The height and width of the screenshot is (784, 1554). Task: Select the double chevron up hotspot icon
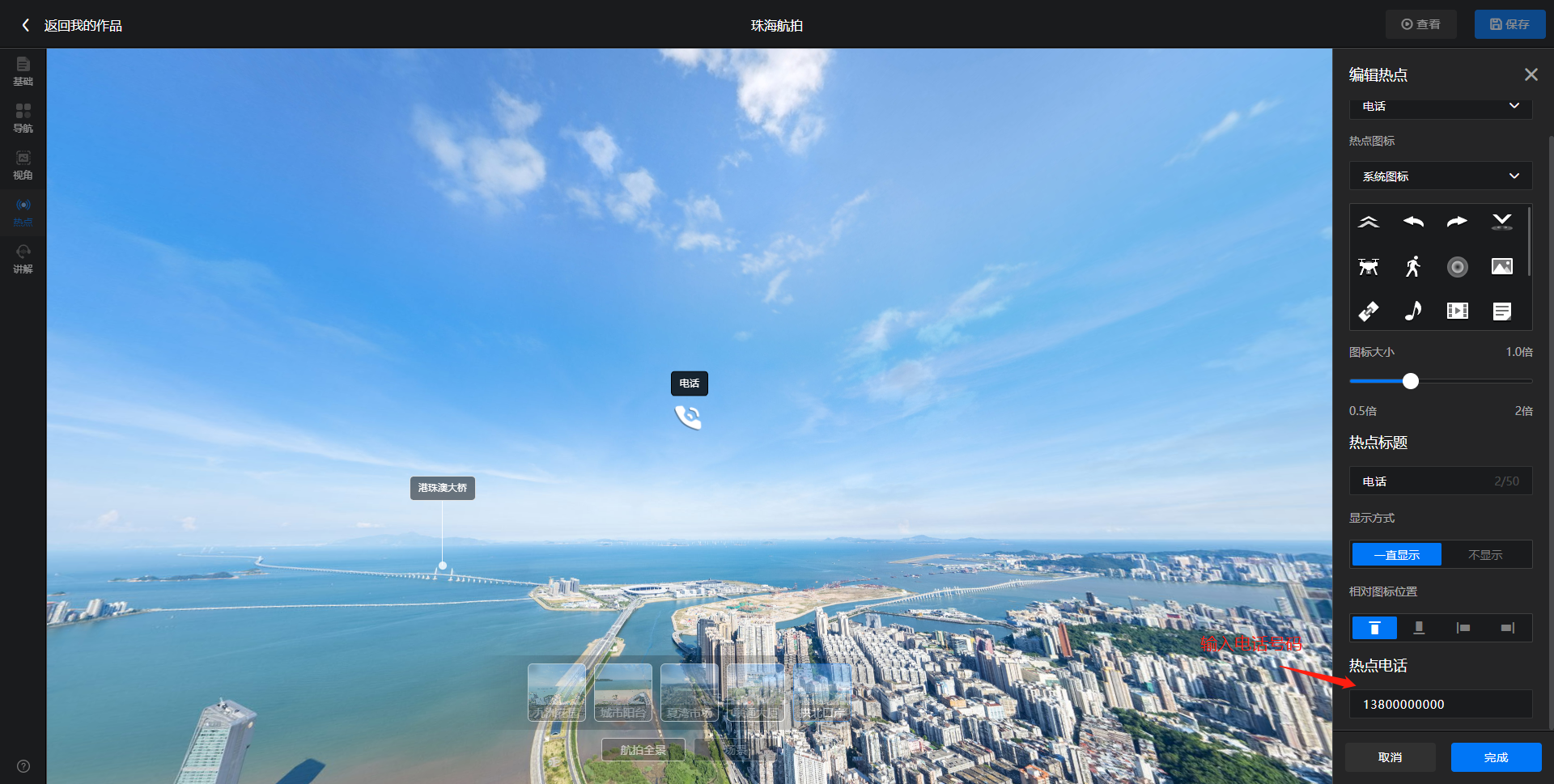point(1369,222)
